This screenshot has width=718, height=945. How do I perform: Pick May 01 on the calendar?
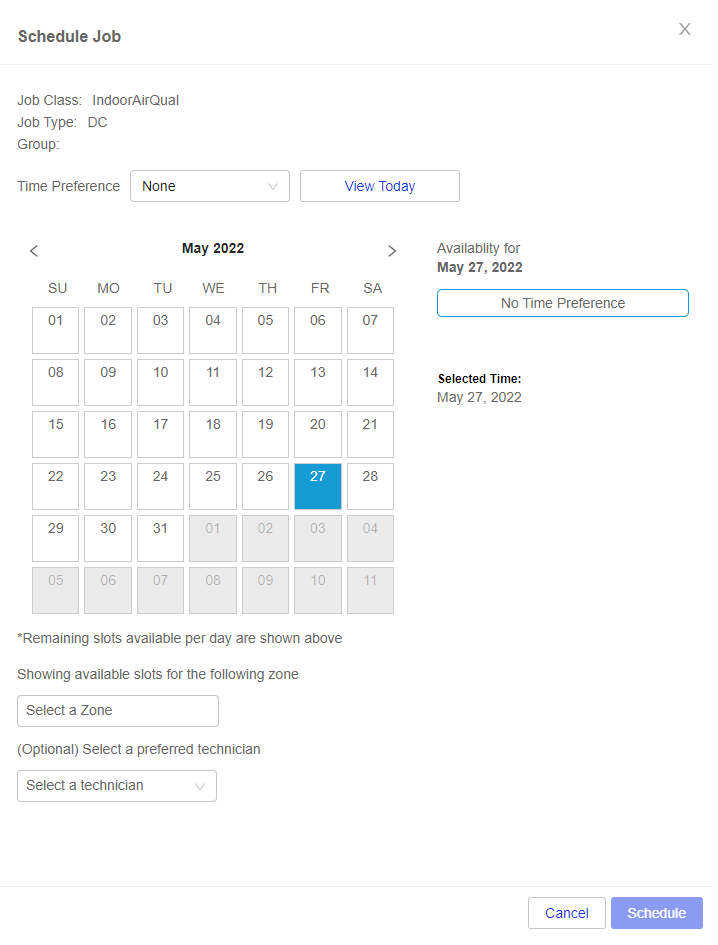pos(55,330)
